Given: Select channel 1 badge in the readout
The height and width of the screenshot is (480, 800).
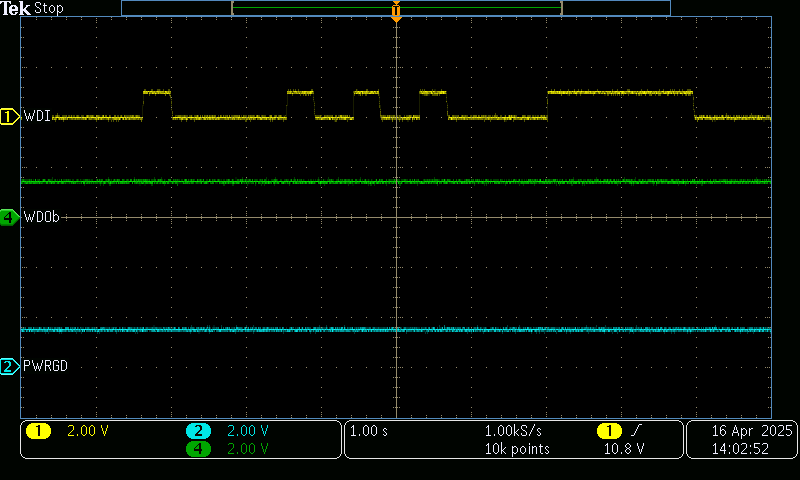Looking at the screenshot, I should point(38,431).
